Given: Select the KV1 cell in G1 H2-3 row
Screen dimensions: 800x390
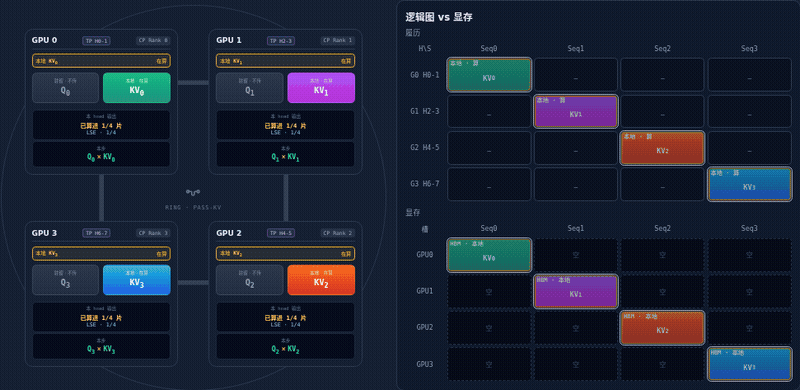Looking at the screenshot, I should click(x=576, y=111).
